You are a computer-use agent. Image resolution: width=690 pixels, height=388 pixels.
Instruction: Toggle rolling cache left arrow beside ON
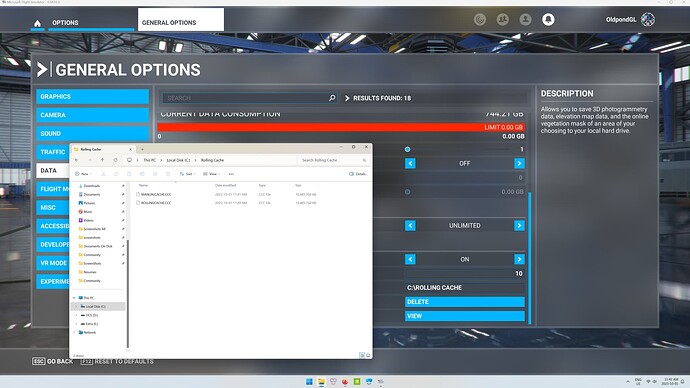[x=410, y=259]
